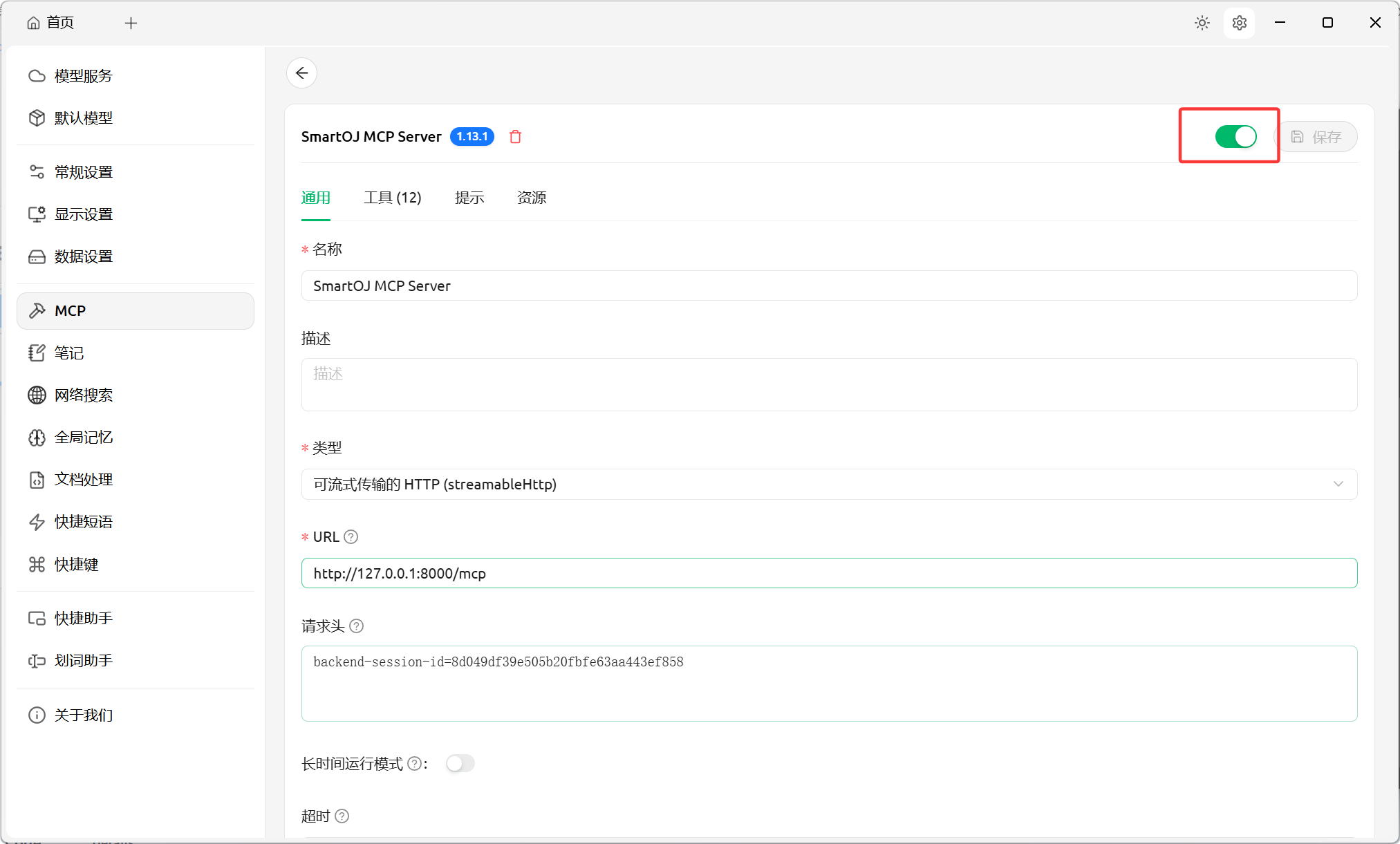Click the SmartOJ MCP Server header title
This screenshot has height=844, width=1400.
371,137
